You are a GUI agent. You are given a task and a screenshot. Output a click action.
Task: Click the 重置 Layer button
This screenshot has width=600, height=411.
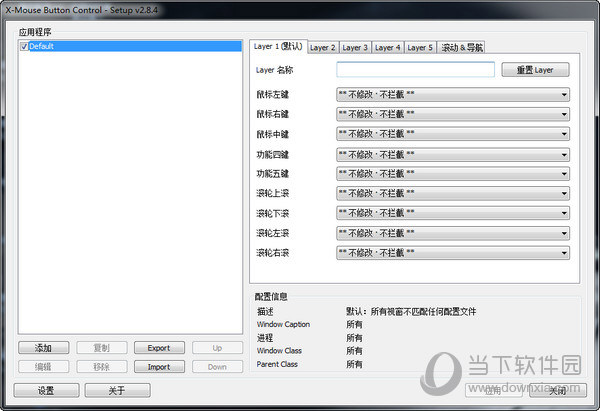[x=535, y=70]
